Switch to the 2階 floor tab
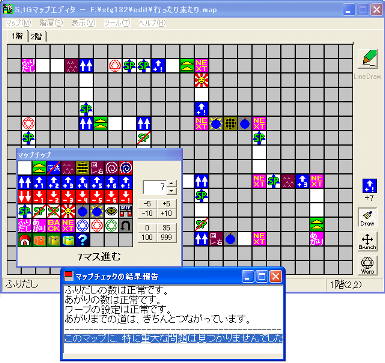Viewport: 385px width, 363px height. [36, 37]
